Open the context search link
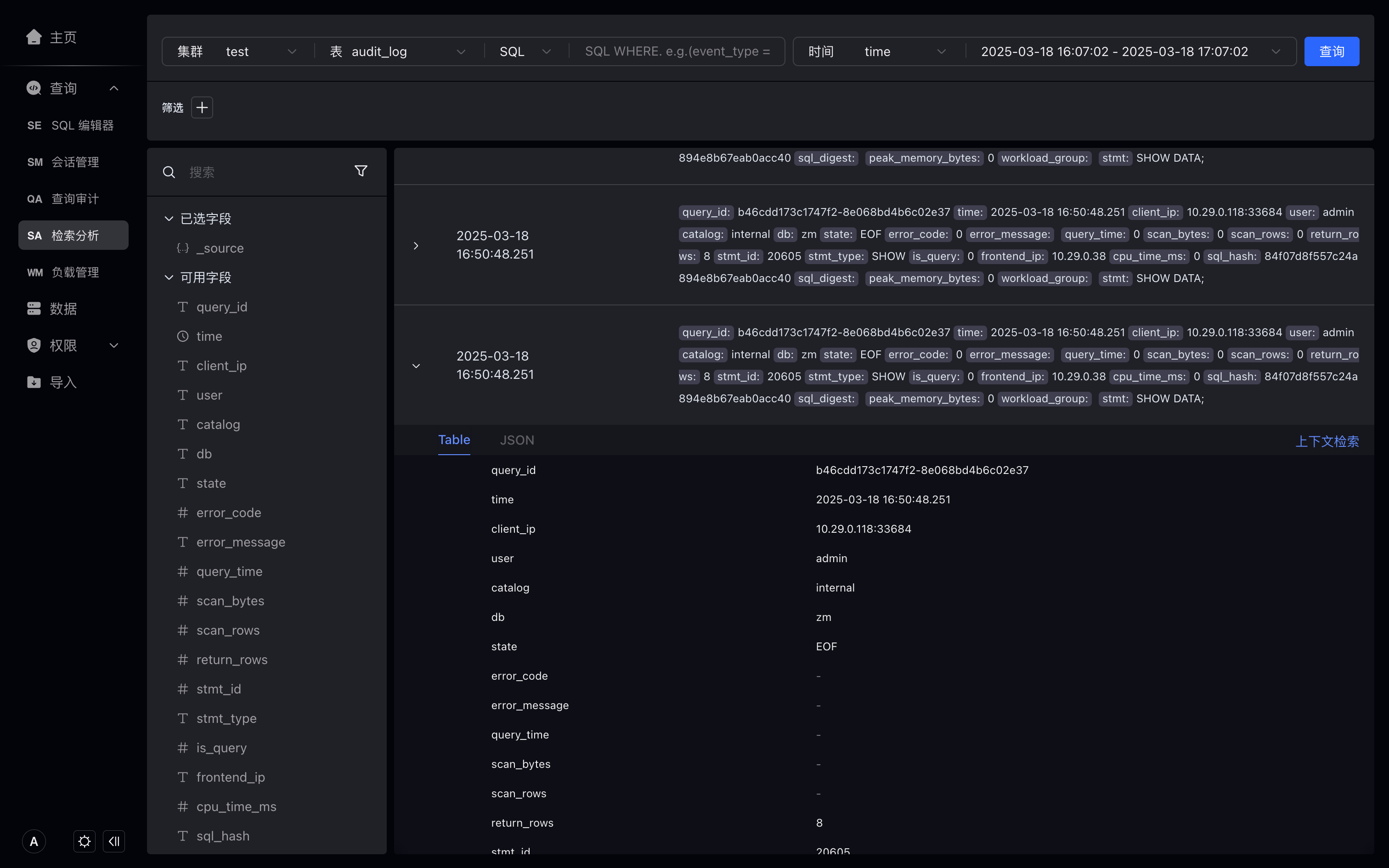The width and height of the screenshot is (1389, 868). point(1327,441)
